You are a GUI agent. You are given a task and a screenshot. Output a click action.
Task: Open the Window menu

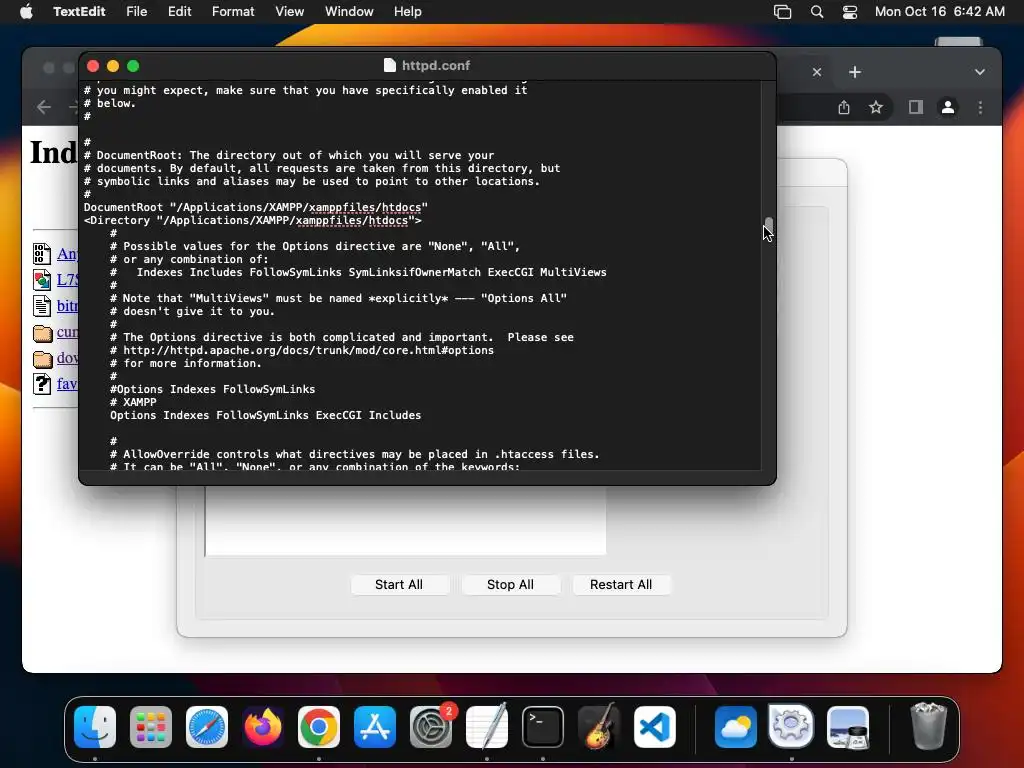tap(349, 12)
